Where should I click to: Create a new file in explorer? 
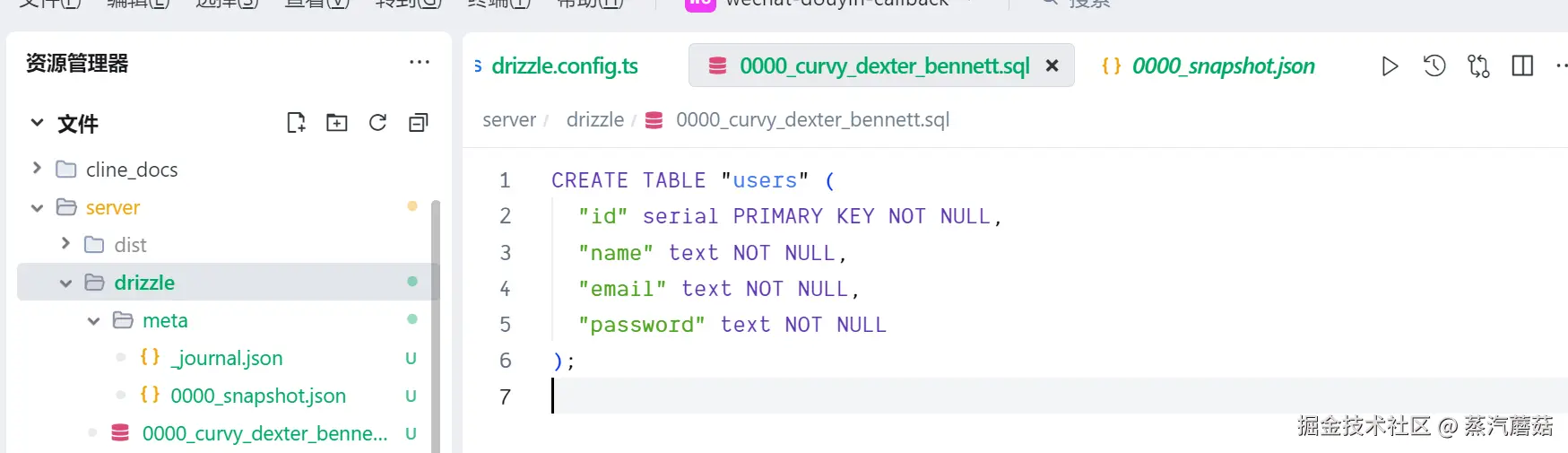(x=296, y=123)
